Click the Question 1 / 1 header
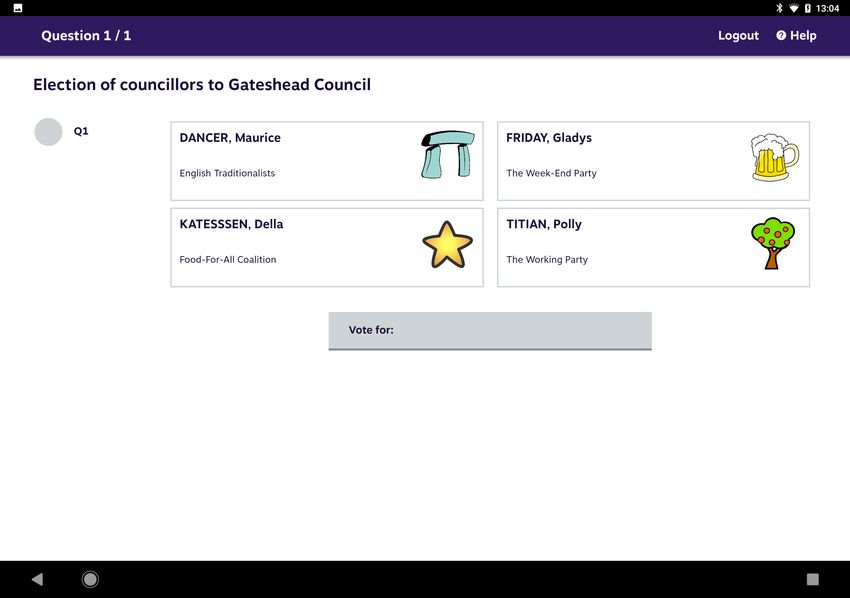Screen dimensions: 850x598 pos(86,36)
